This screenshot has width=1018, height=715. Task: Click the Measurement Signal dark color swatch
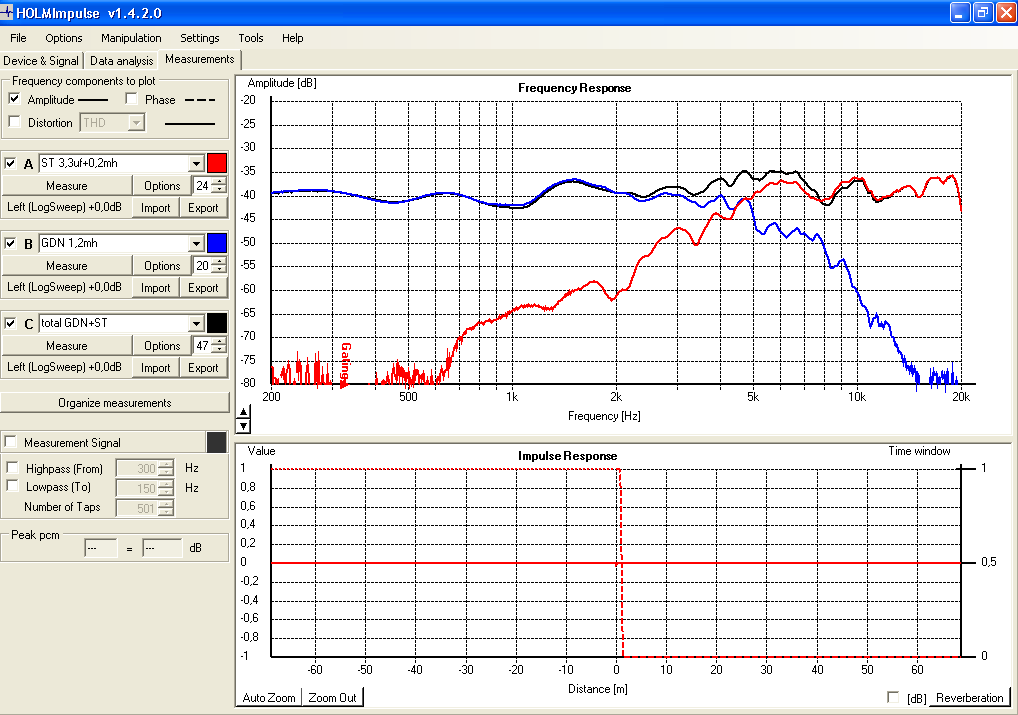point(216,442)
